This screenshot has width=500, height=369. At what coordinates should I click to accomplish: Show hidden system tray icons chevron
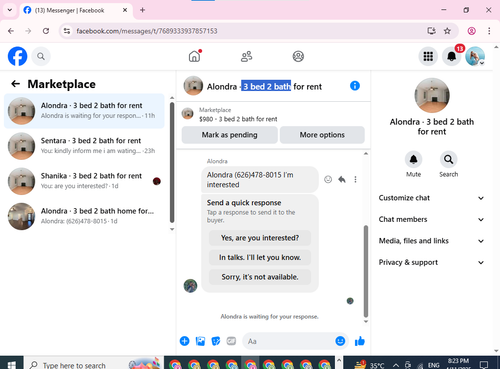coord(396,365)
